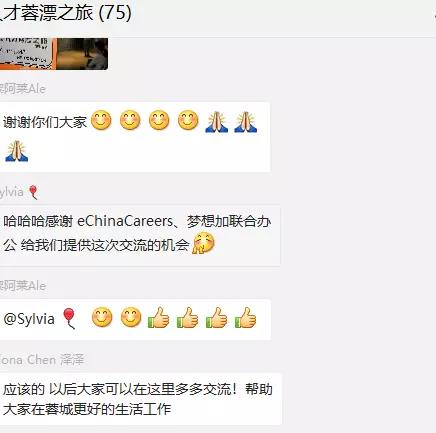Click first thumbs up emoji in @Sylvia message
This screenshot has width=436, height=433.
click(159, 317)
